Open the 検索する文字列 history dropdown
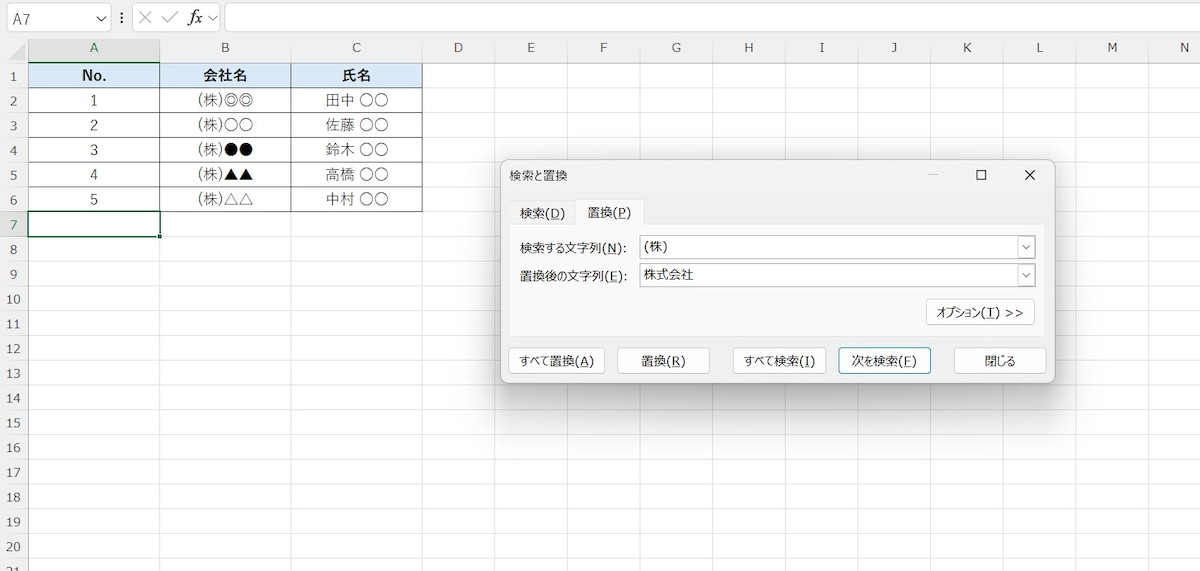The height and width of the screenshot is (571, 1200). [x=1026, y=247]
